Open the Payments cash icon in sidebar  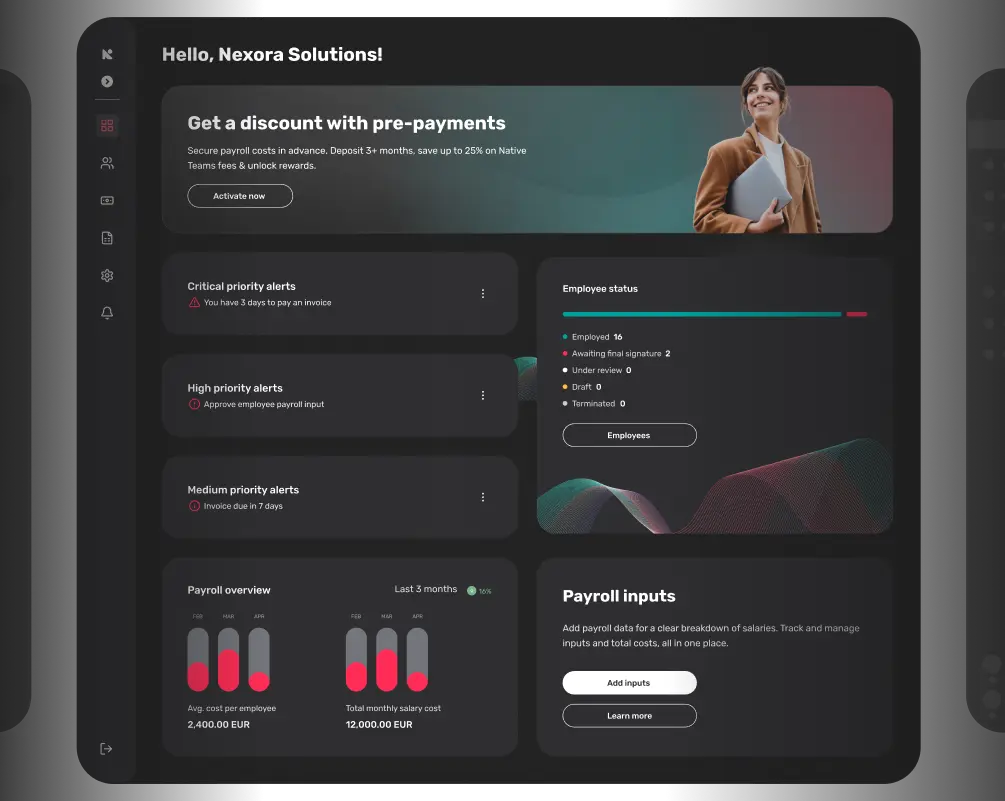107,200
